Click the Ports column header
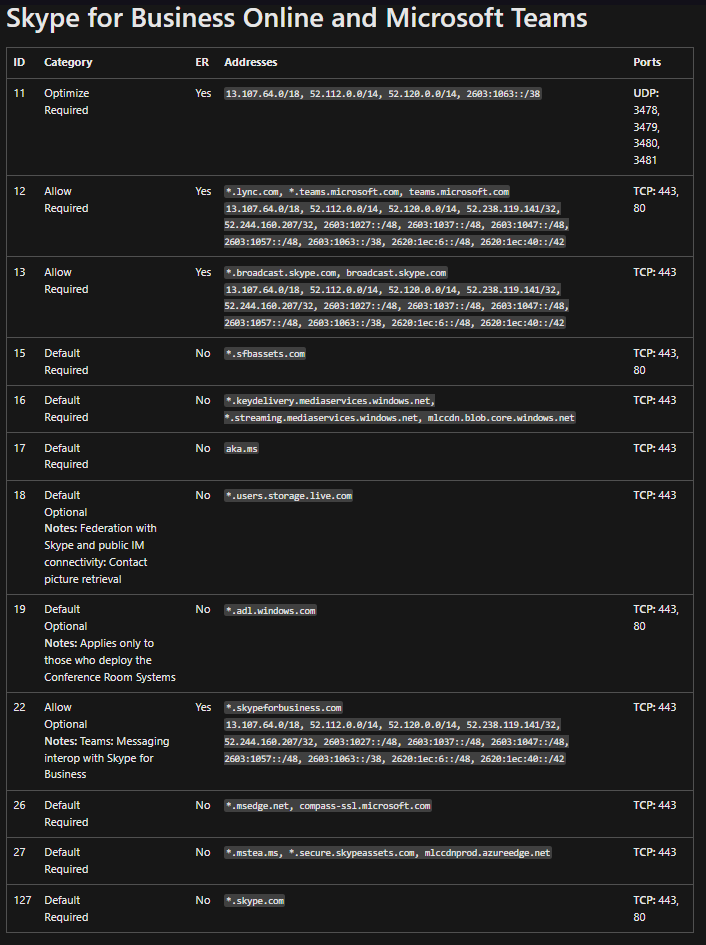This screenshot has height=945, width=706. (647, 62)
